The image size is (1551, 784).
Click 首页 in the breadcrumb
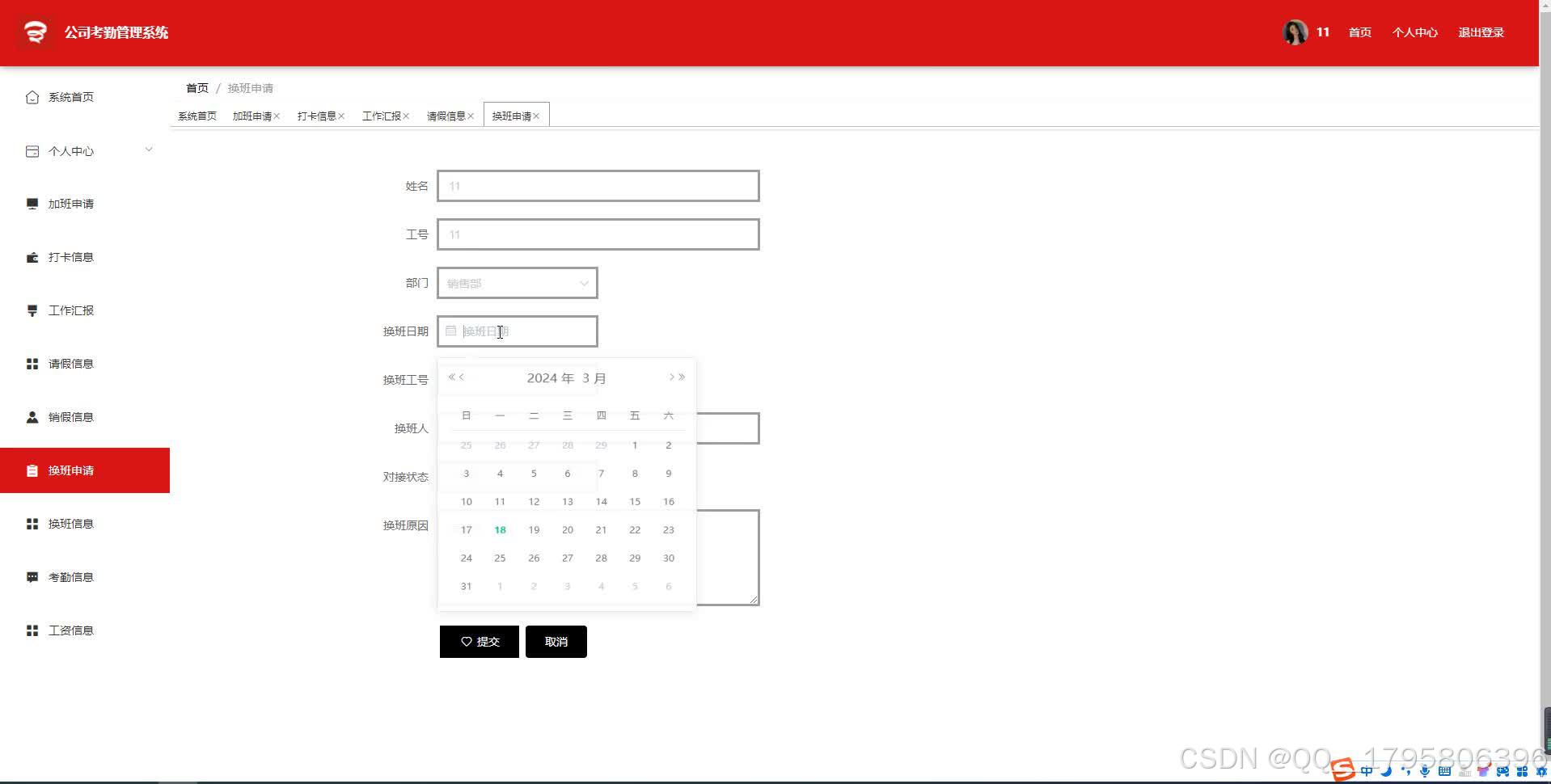click(197, 88)
